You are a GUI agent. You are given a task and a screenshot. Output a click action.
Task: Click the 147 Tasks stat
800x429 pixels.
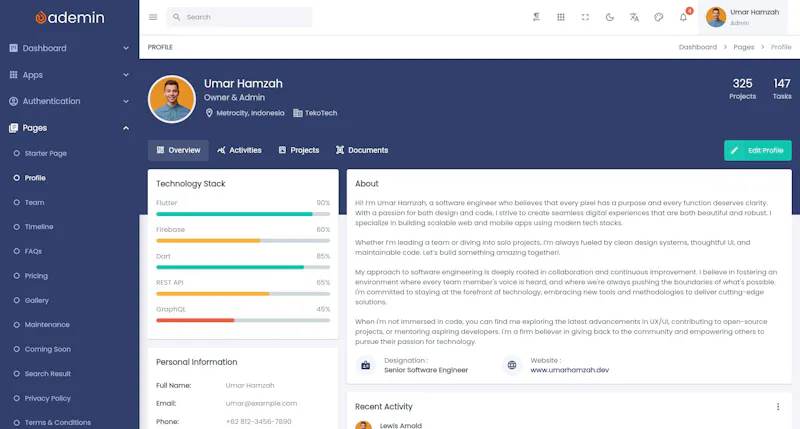coord(782,89)
